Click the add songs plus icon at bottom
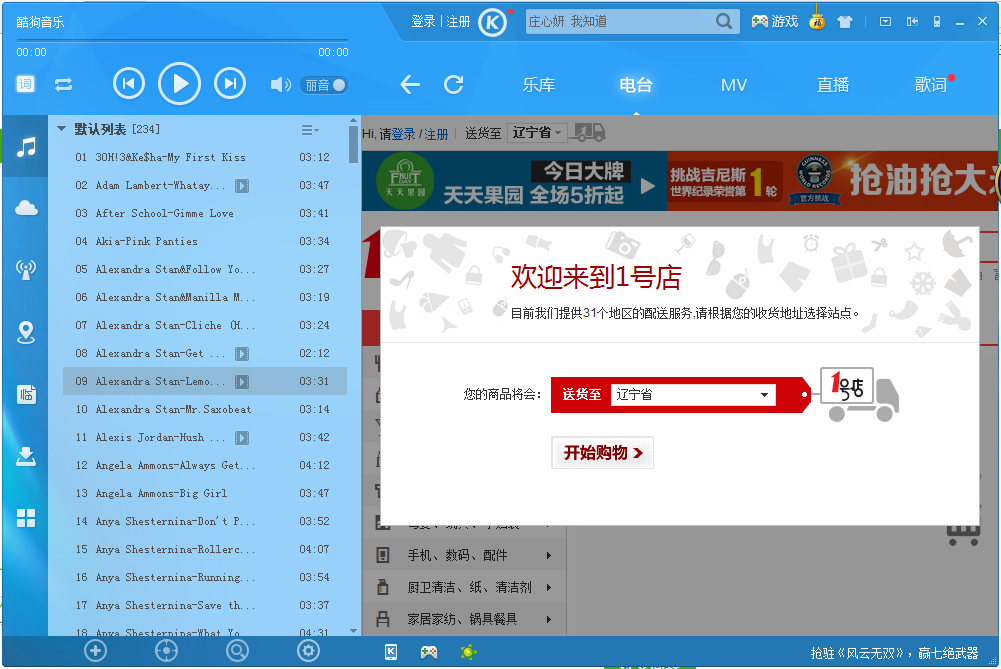The height and width of the screenshot is (669, 1001). tap(94, 650)
